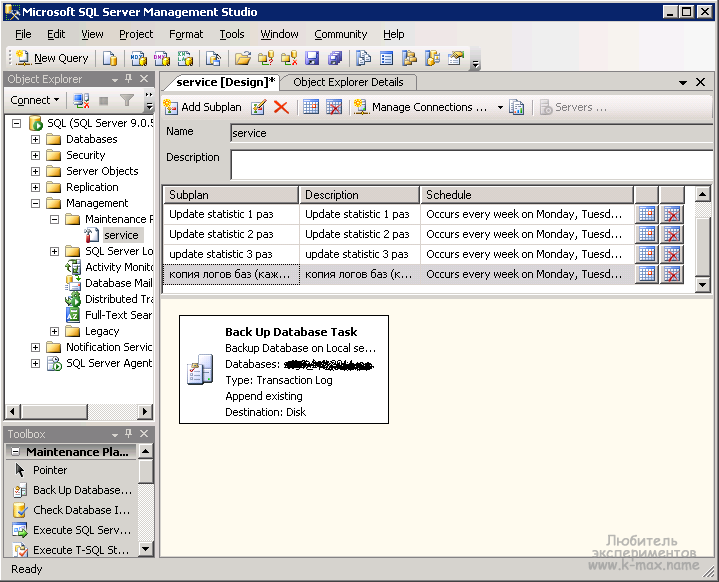Image resolution: width=719 pixels, height=582 pixels.
Task: Expand the Security node
Action: (35, 155)
